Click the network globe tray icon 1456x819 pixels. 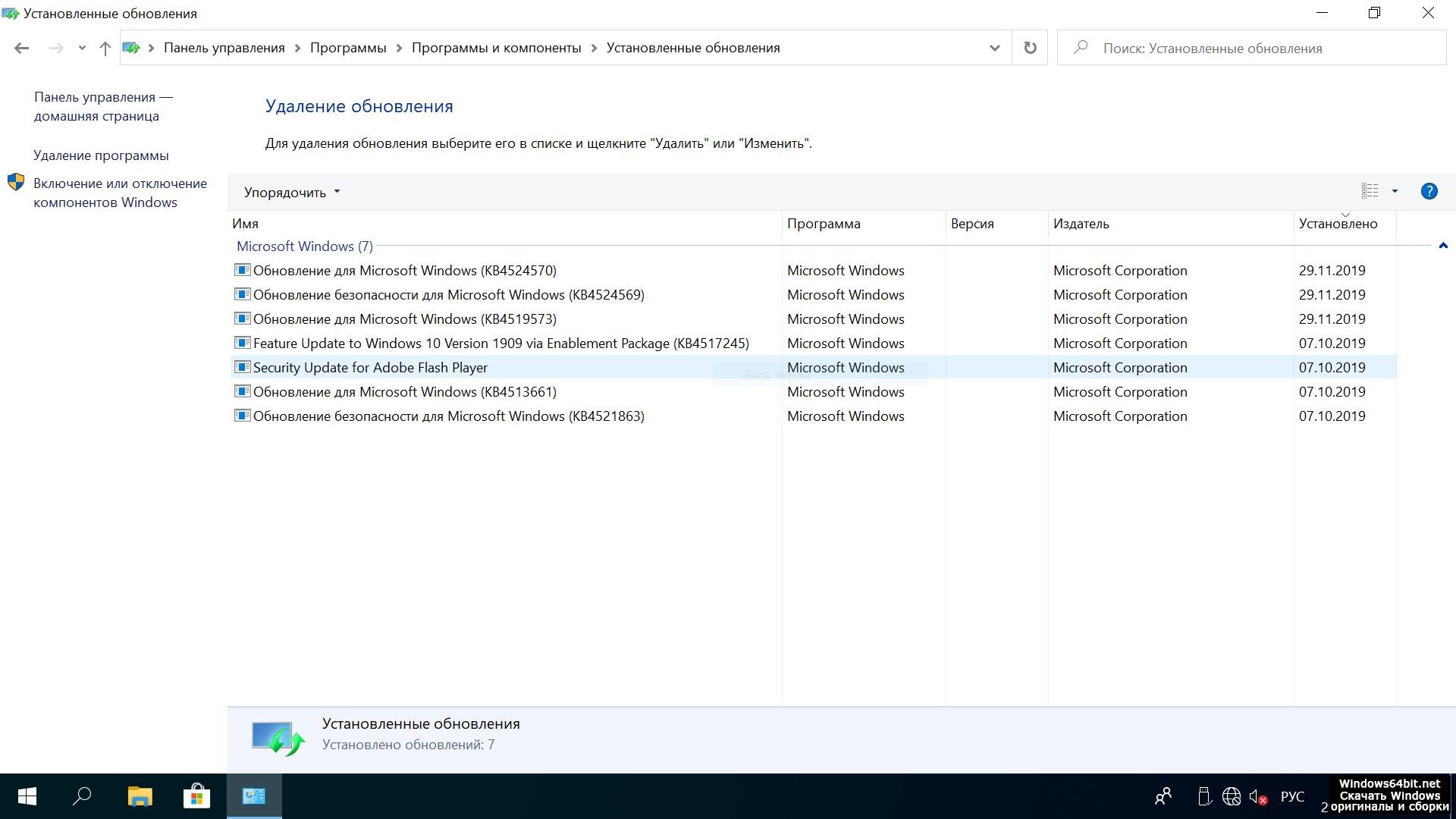[1232, 797]
